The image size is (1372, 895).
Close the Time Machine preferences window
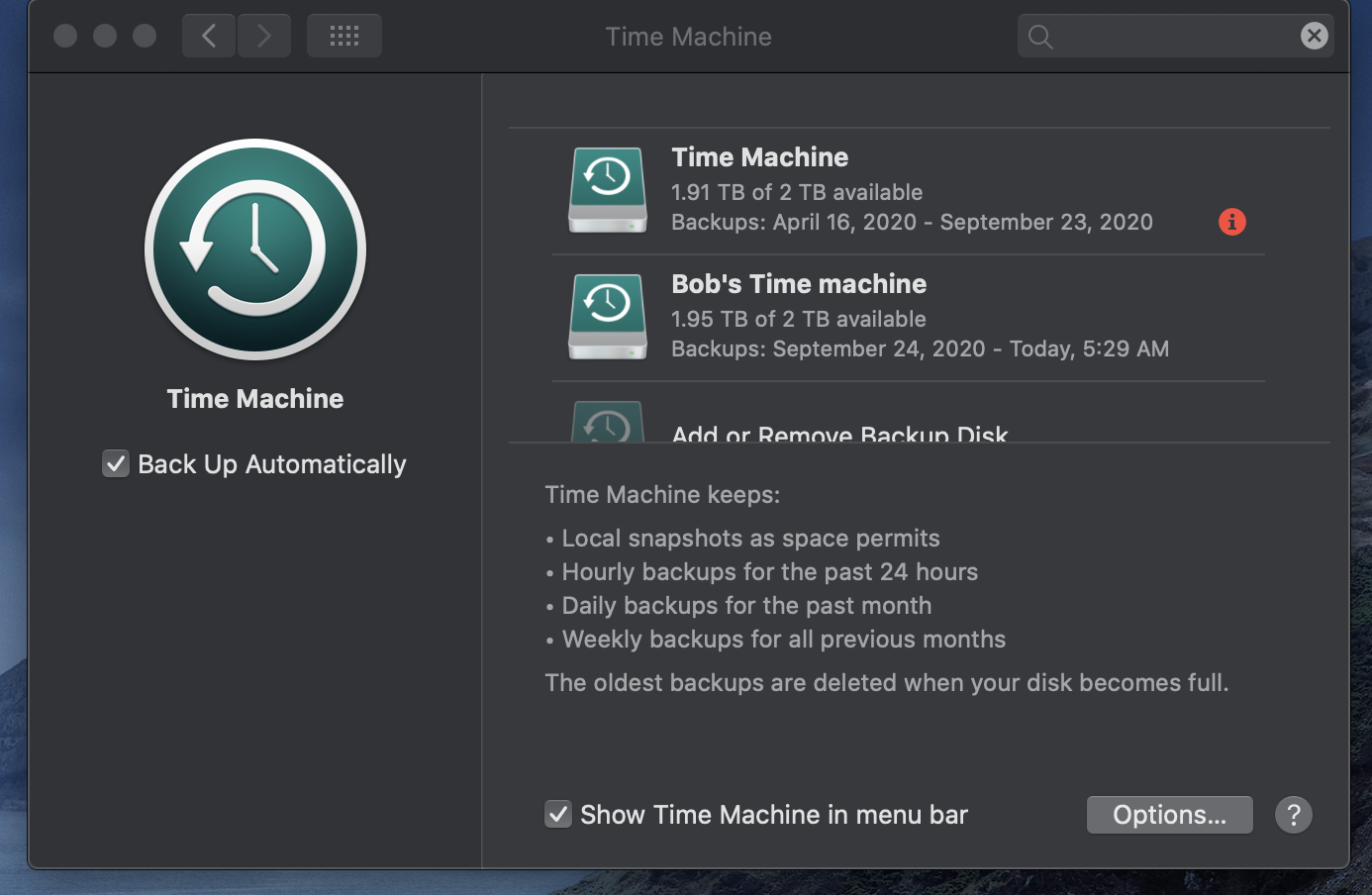tap(65, 37)
